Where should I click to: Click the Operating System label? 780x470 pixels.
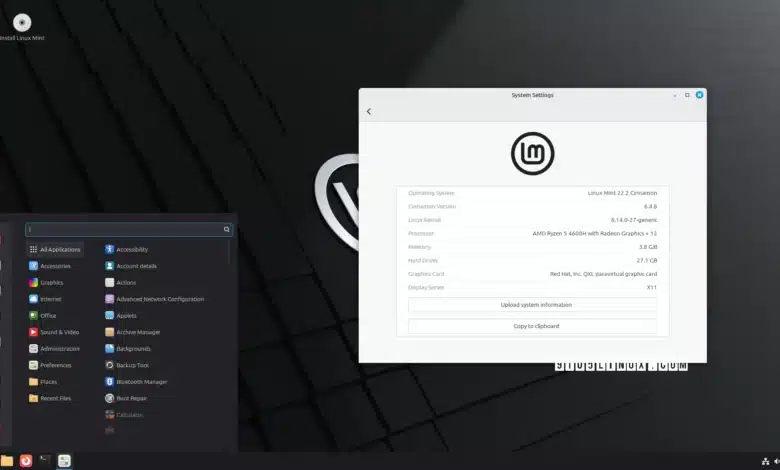point(431,193)
